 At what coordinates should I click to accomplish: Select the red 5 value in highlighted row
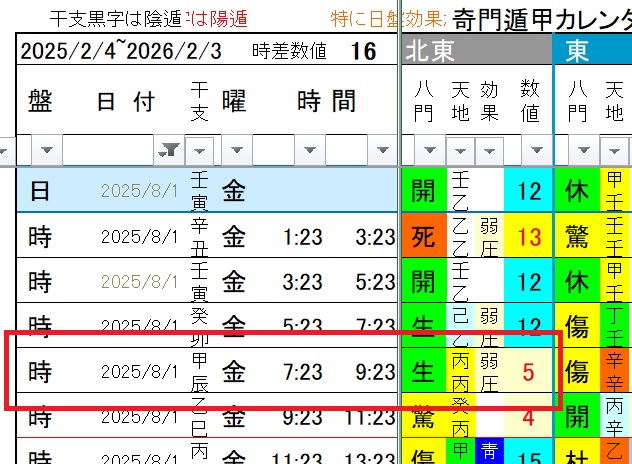tap(528, 373)
